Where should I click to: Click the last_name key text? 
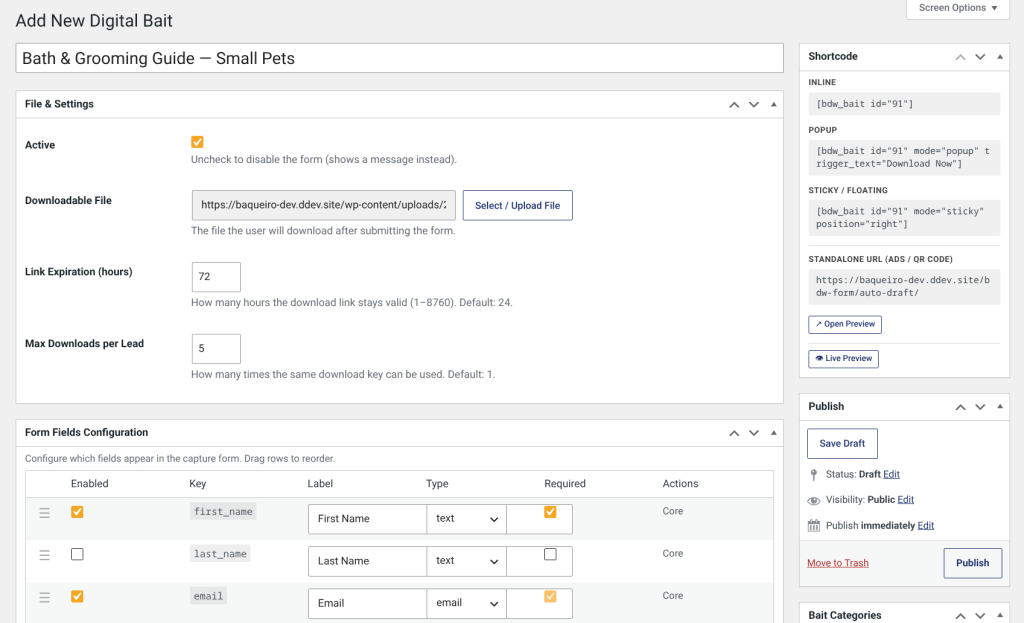[x=220, y=554]
